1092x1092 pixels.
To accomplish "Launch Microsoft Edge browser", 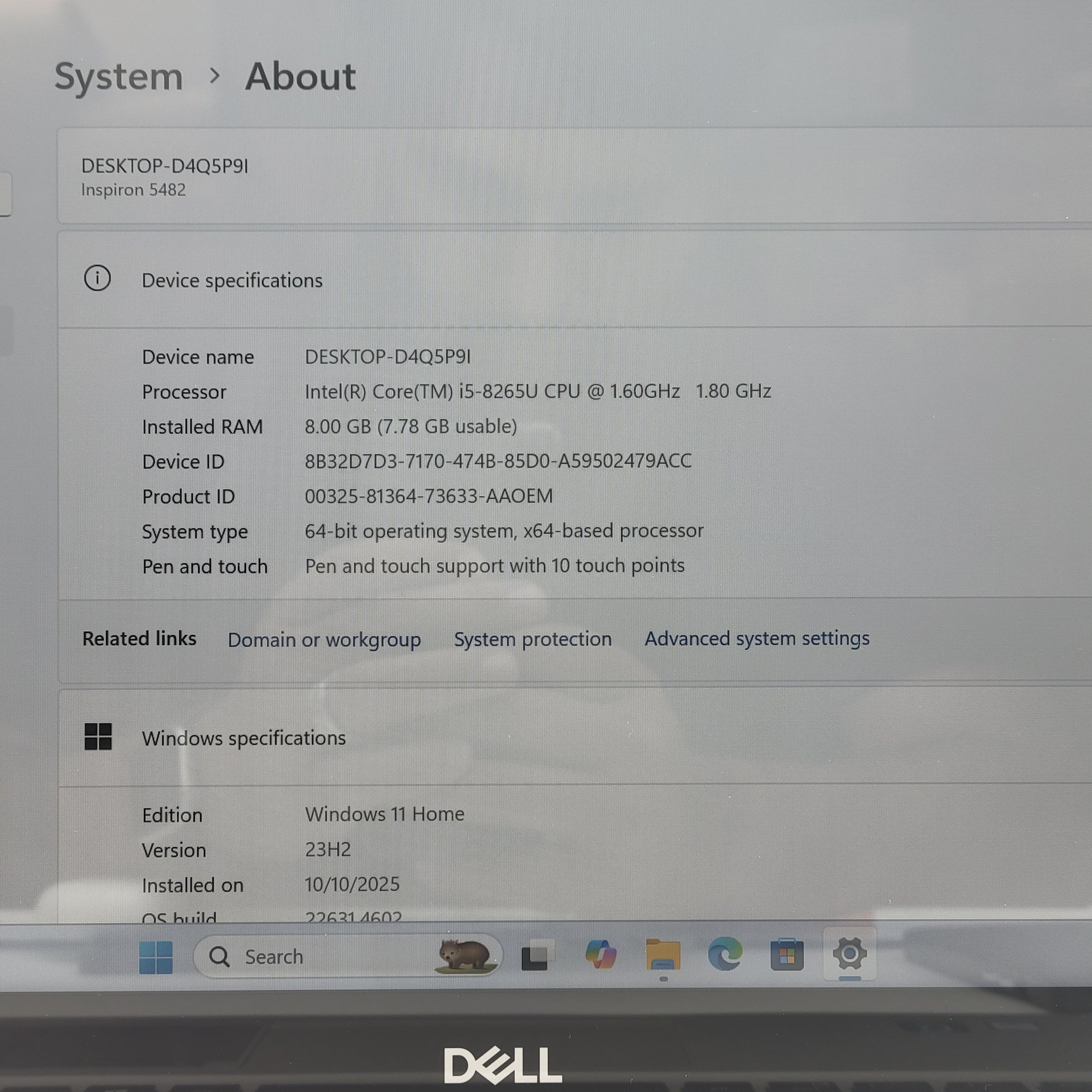I will [725, 955].
